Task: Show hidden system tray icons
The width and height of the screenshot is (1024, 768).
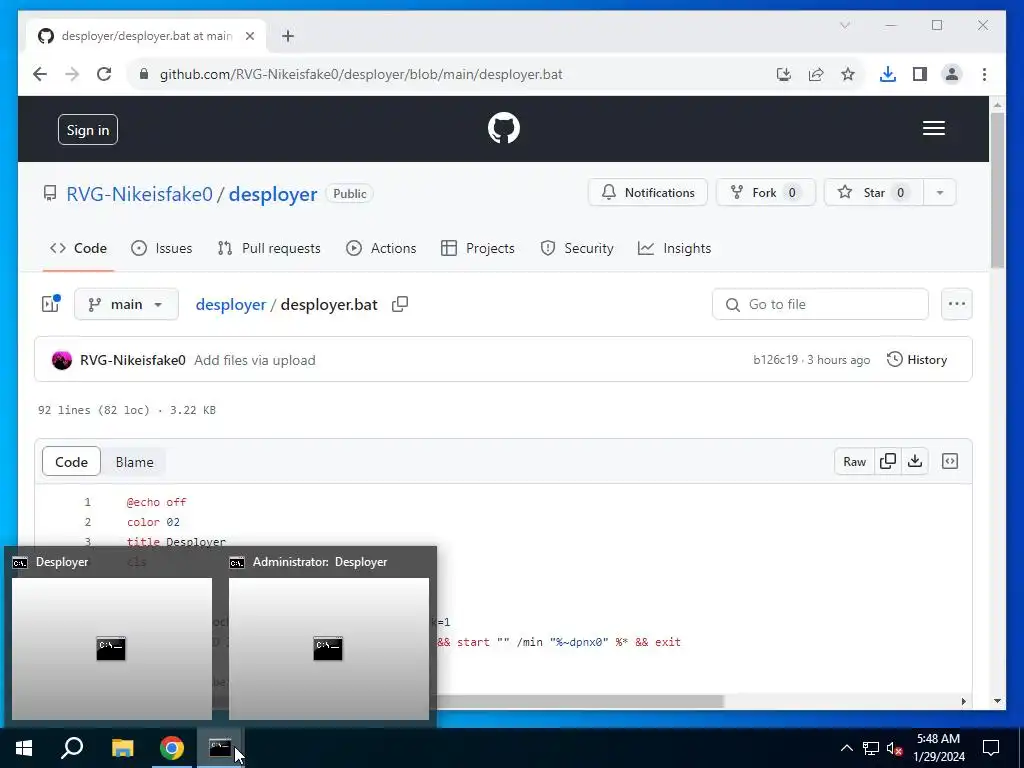Action: point(846,748)
